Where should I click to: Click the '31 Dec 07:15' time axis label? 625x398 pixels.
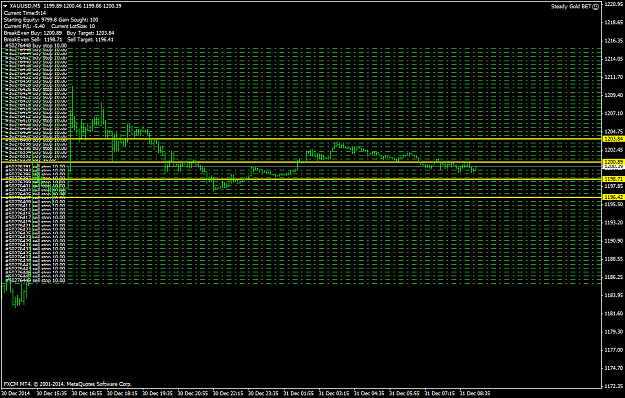[440, 393]
